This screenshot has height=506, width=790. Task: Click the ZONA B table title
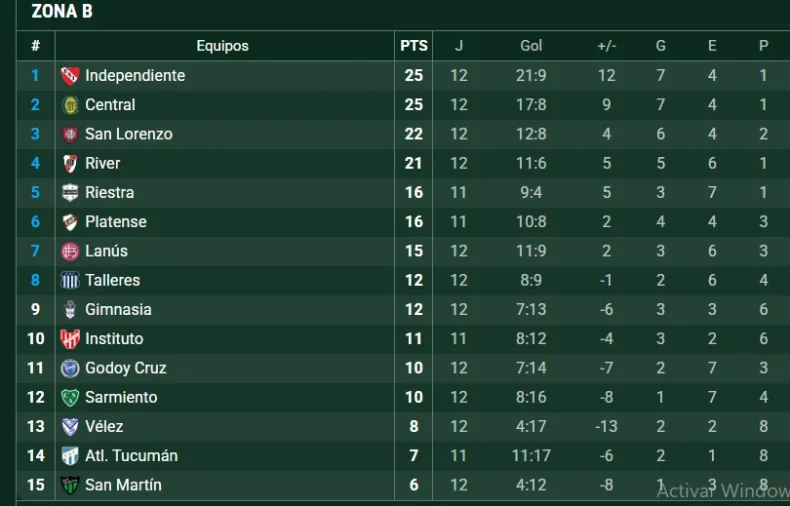point(62,12)
